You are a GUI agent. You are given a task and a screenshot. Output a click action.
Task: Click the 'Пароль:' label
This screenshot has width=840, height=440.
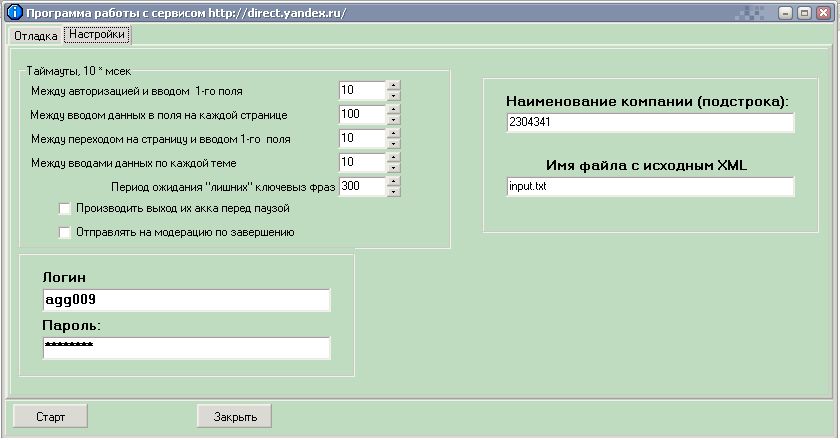tap(72, 325)
